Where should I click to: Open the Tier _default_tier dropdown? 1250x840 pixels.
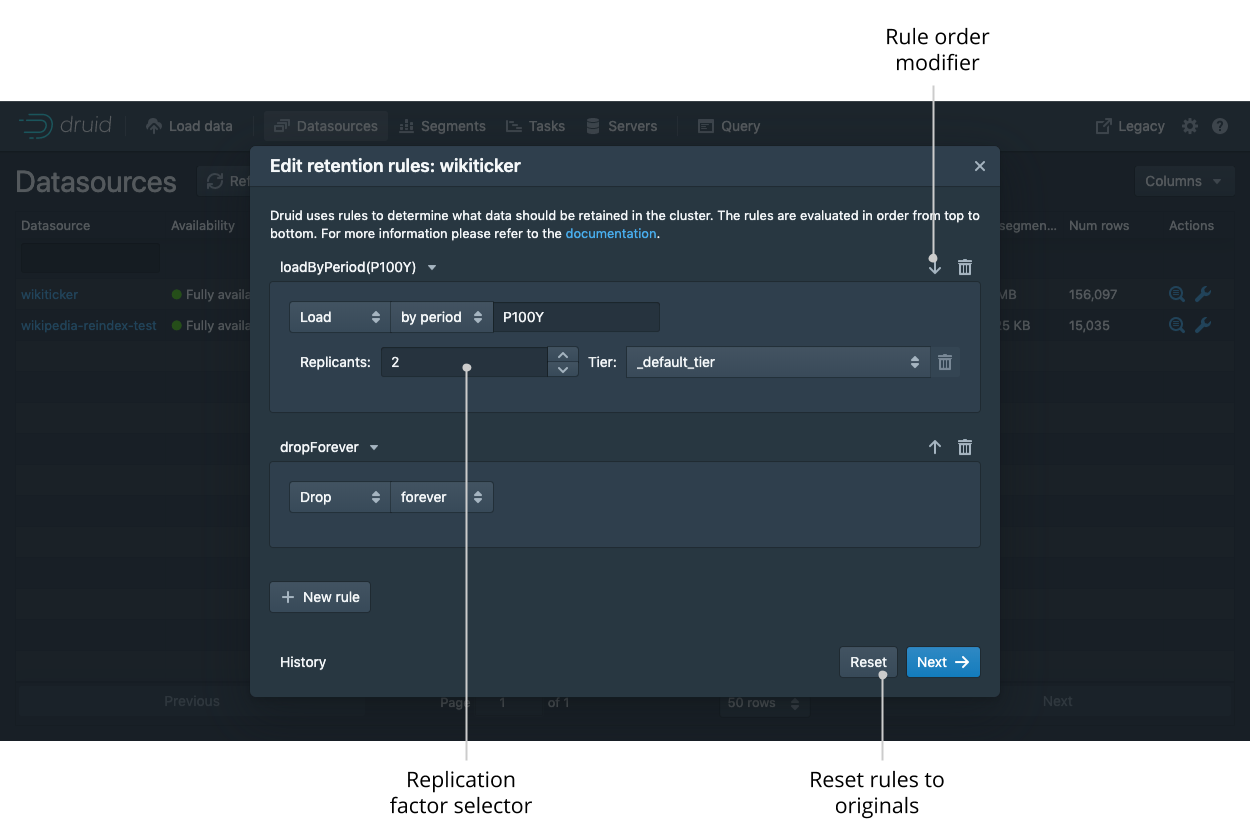778,362
